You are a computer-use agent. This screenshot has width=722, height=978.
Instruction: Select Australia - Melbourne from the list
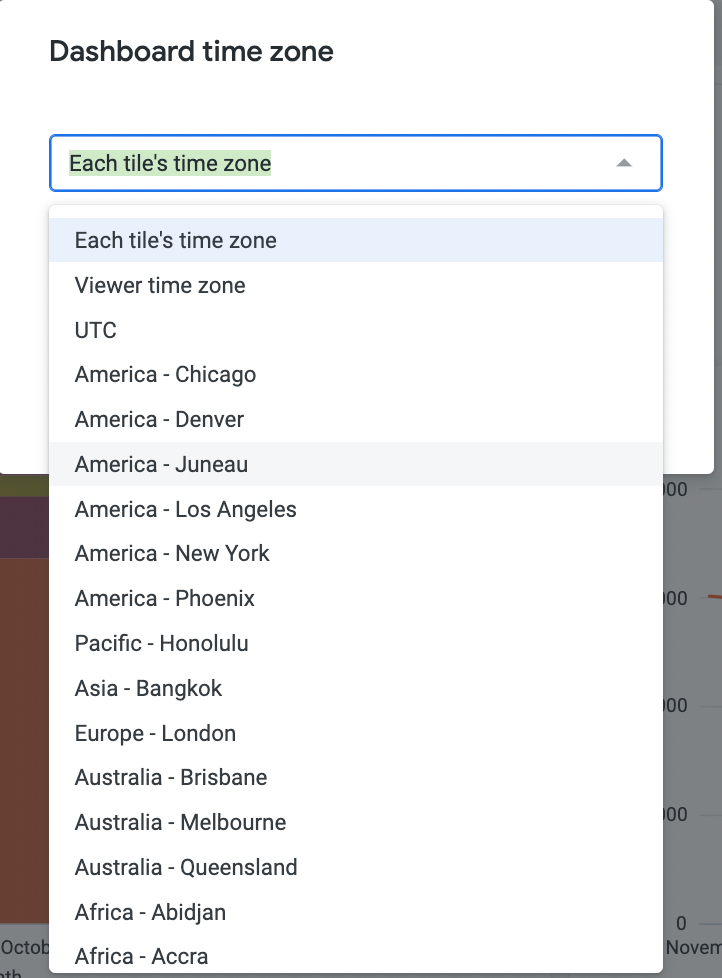point(180,822)
